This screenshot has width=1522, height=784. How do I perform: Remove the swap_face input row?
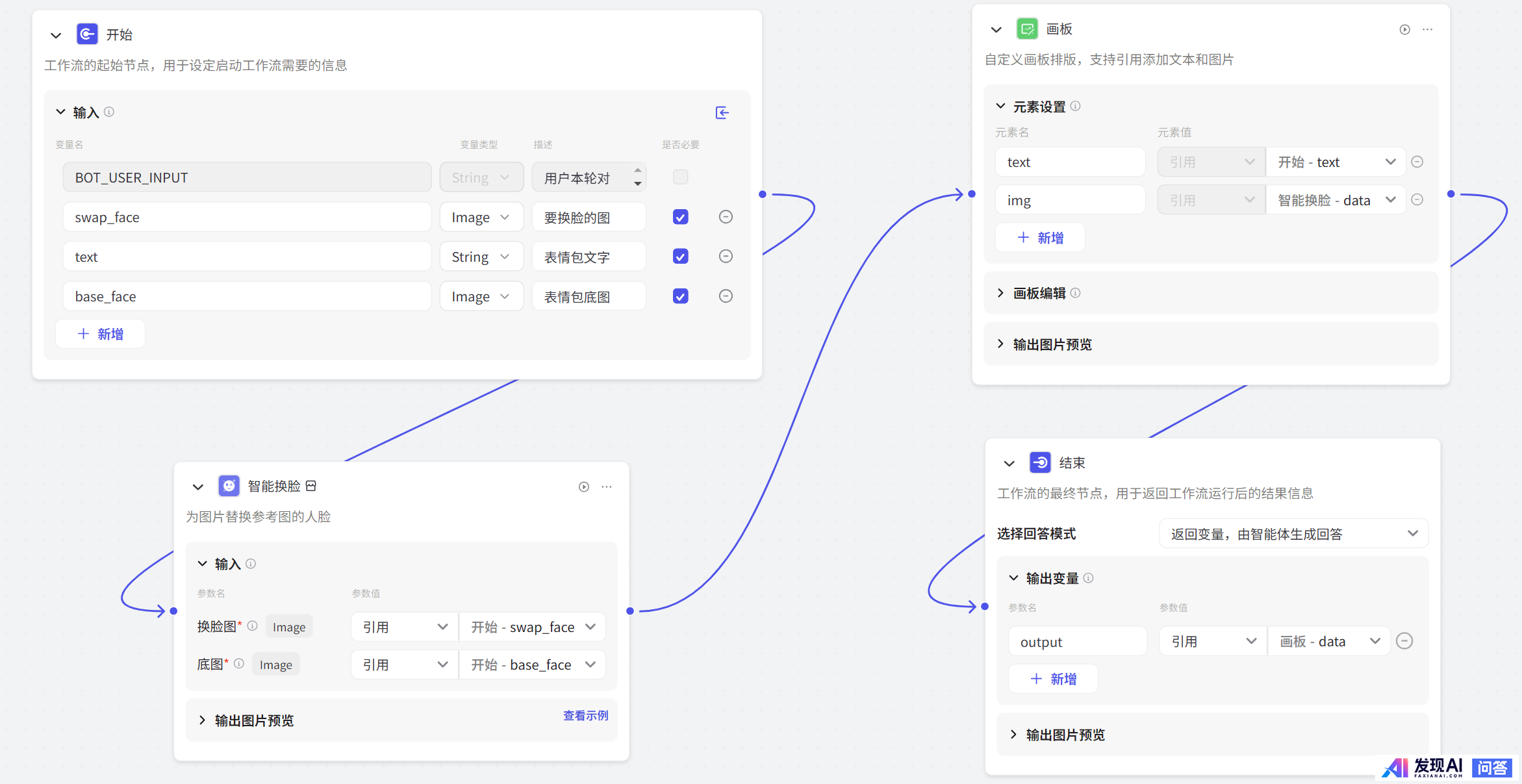[x=726, y=217]
